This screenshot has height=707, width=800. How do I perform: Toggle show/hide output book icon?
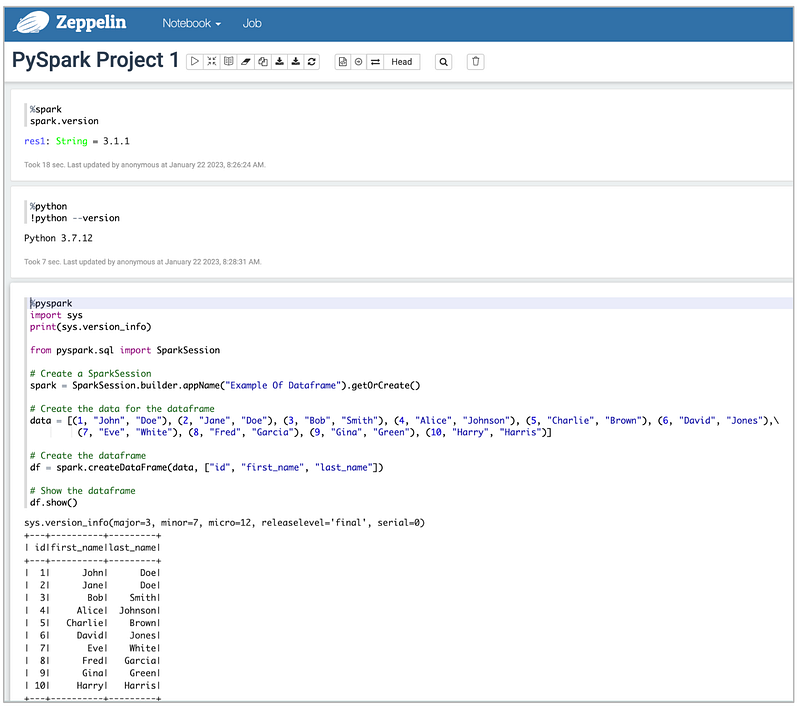tap(229, 62)
